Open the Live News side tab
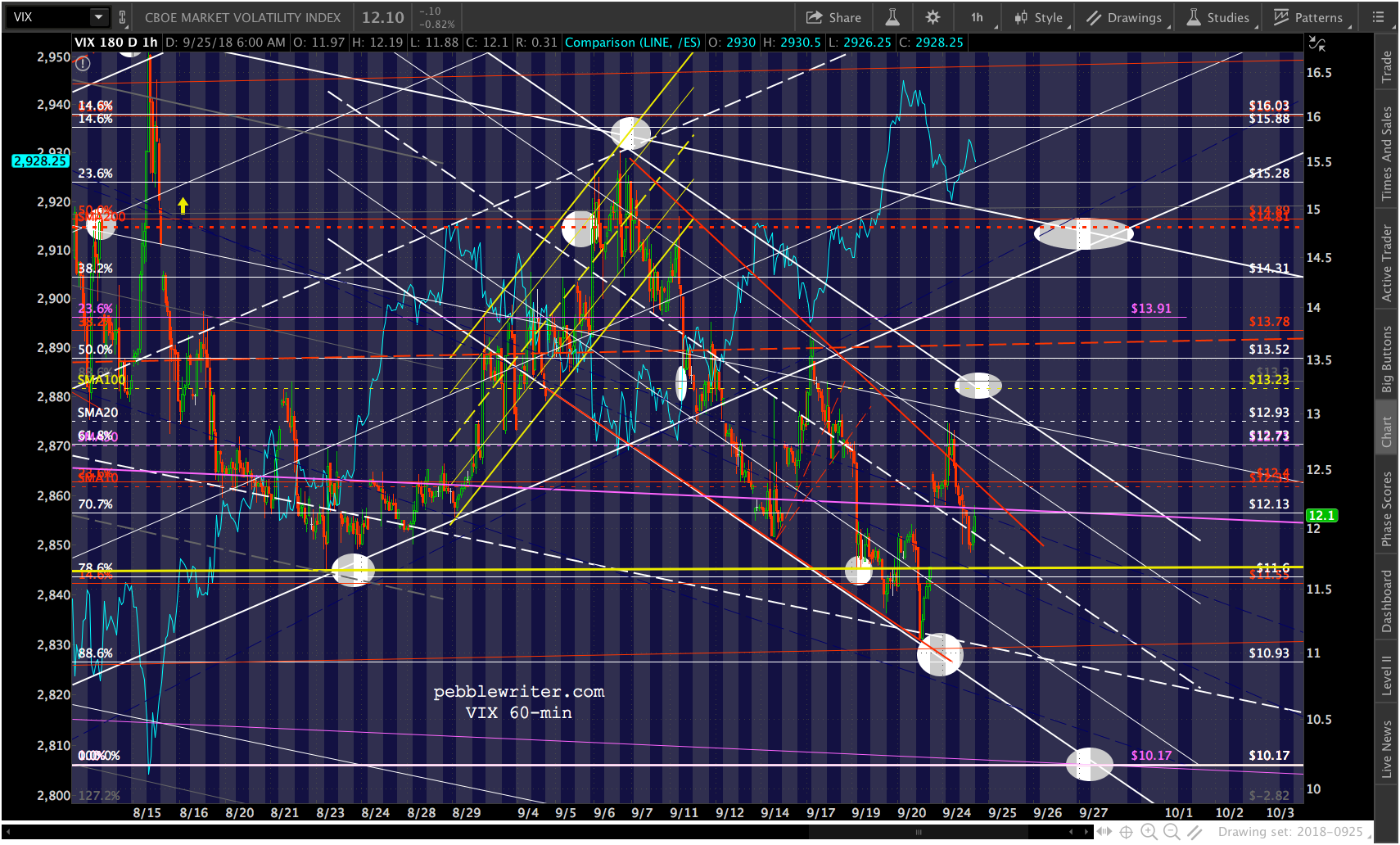This screenshot has width=1400, height=845. 1386,748
